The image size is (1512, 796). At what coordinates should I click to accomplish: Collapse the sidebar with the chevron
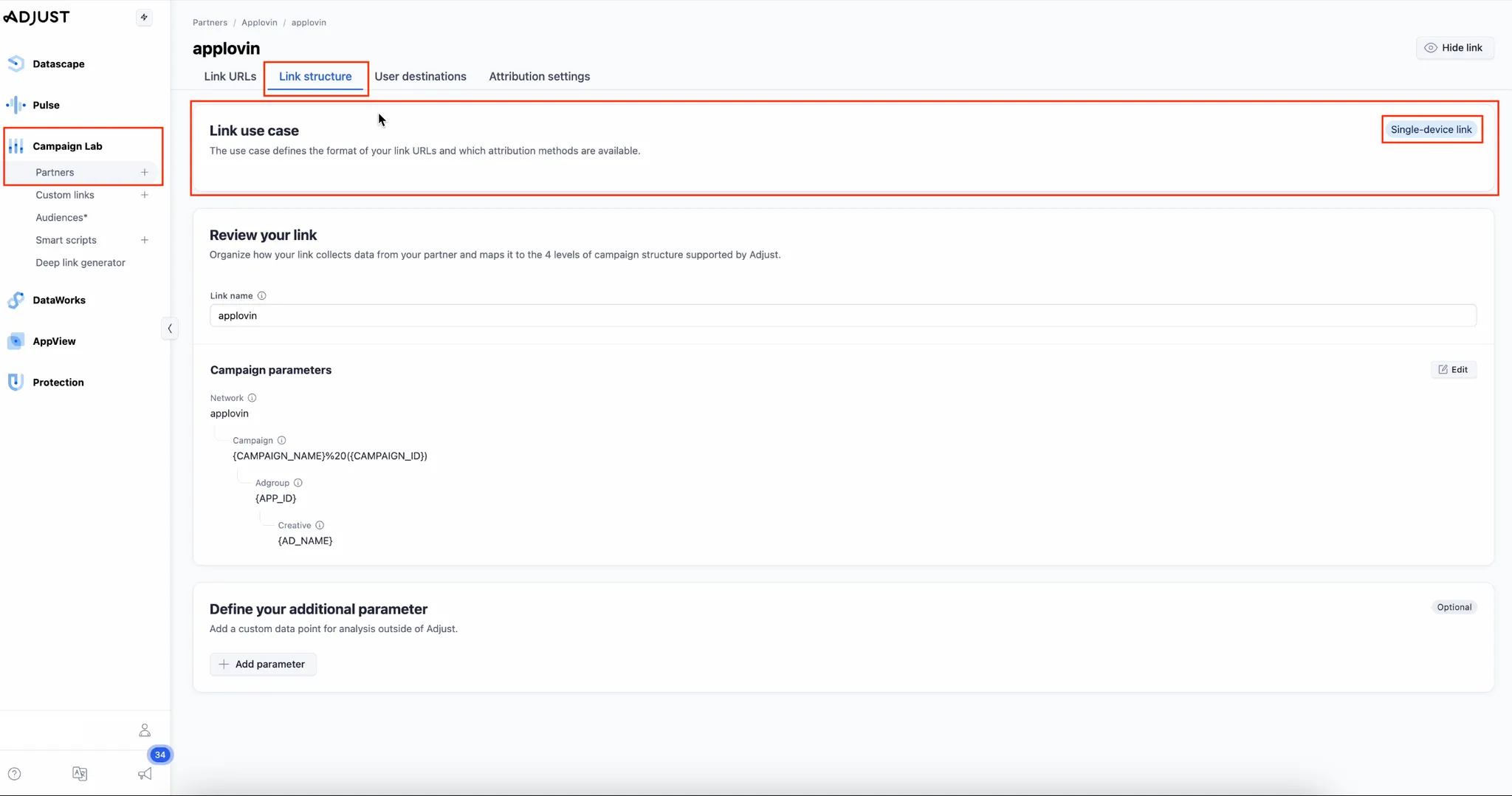point(170,329)
